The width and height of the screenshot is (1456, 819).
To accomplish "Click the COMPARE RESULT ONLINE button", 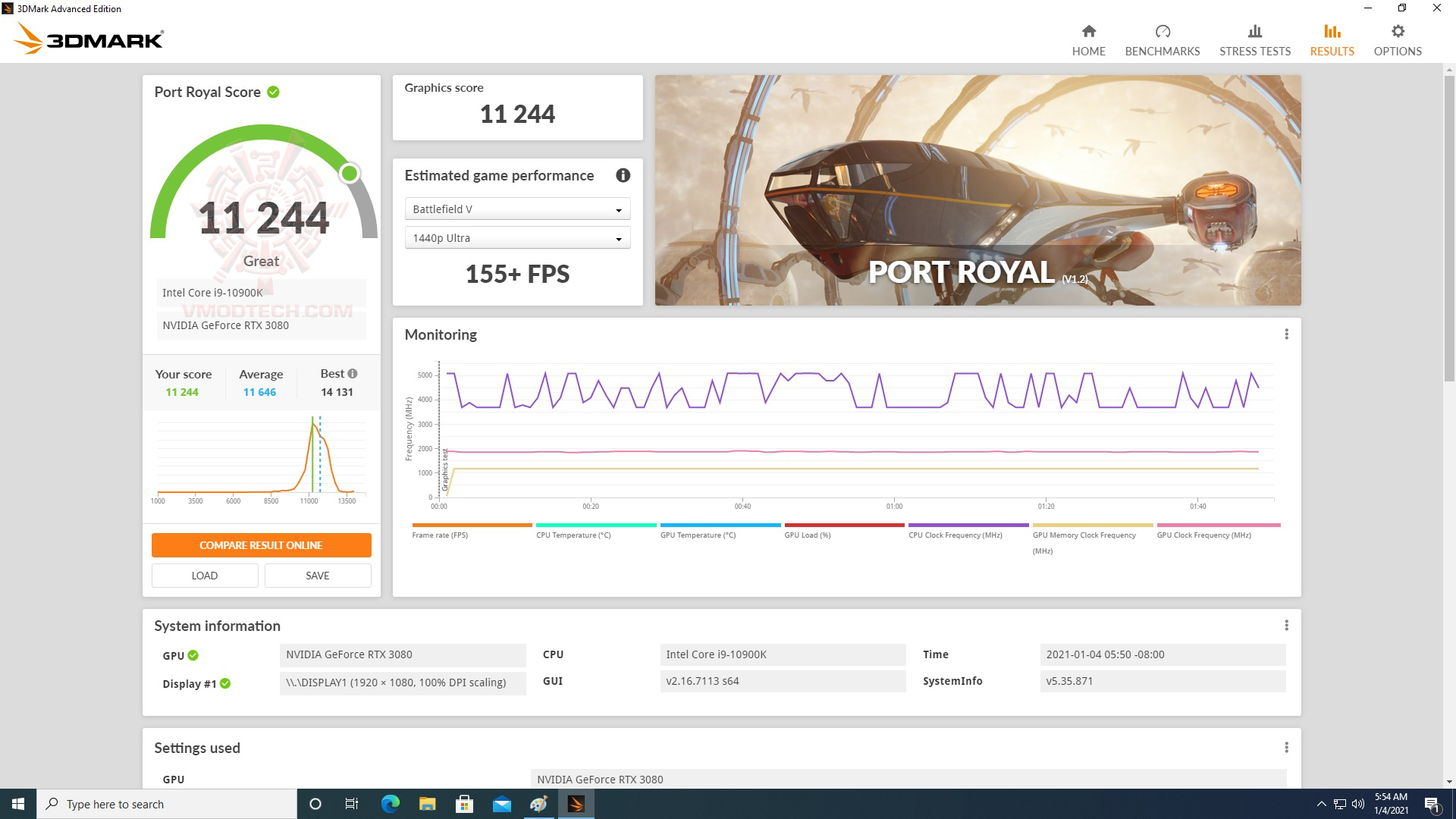I will pos(261,544).
